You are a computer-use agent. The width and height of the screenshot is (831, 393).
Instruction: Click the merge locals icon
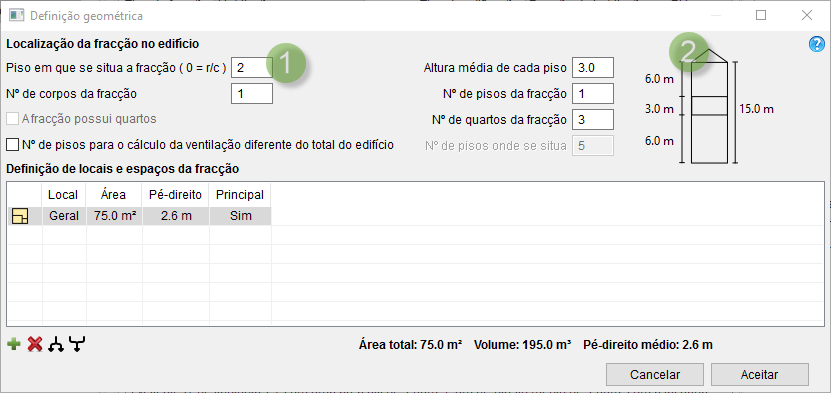(x=77, y=345)
